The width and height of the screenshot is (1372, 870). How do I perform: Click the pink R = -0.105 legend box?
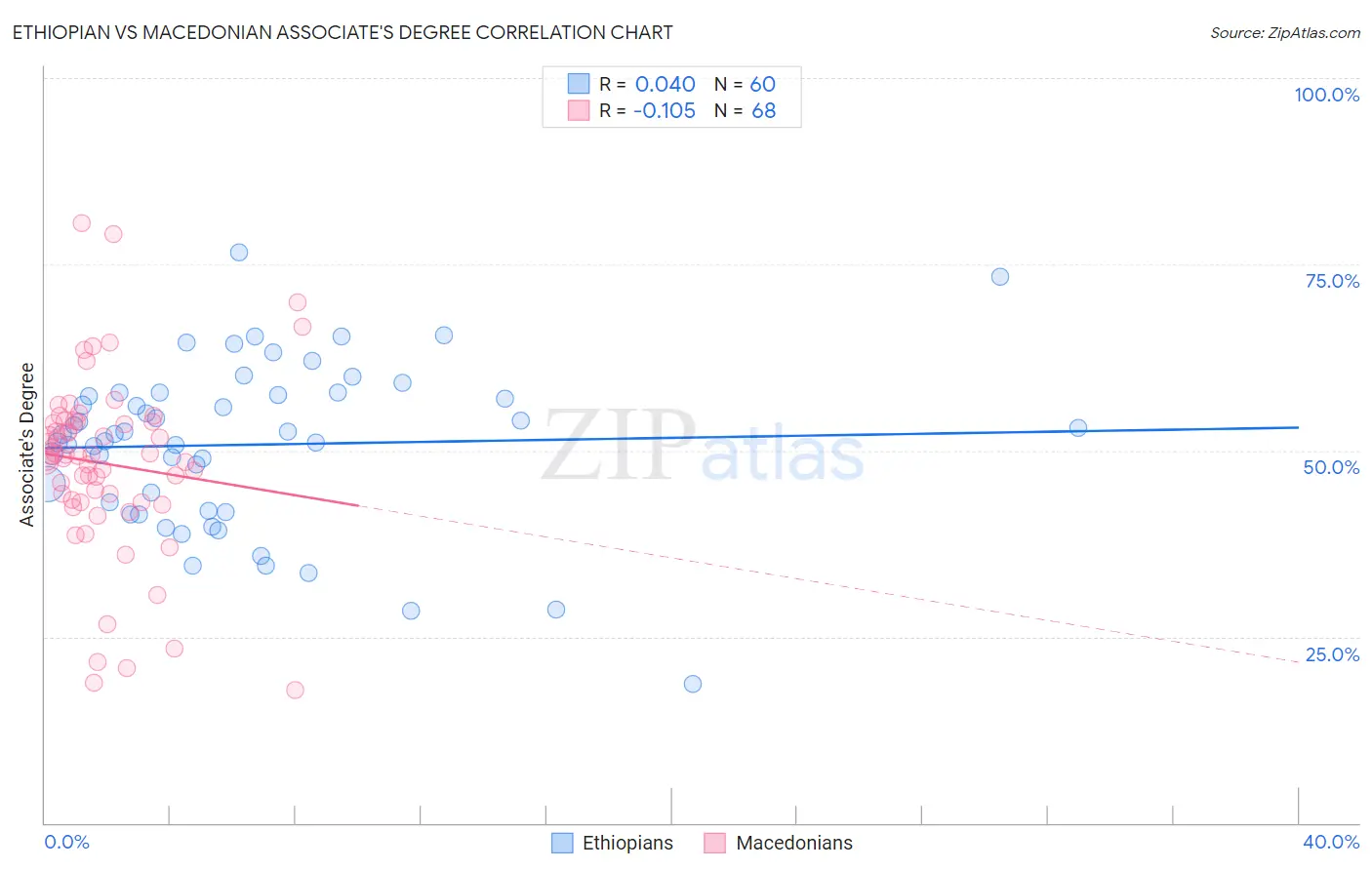[x=579, y=110]
